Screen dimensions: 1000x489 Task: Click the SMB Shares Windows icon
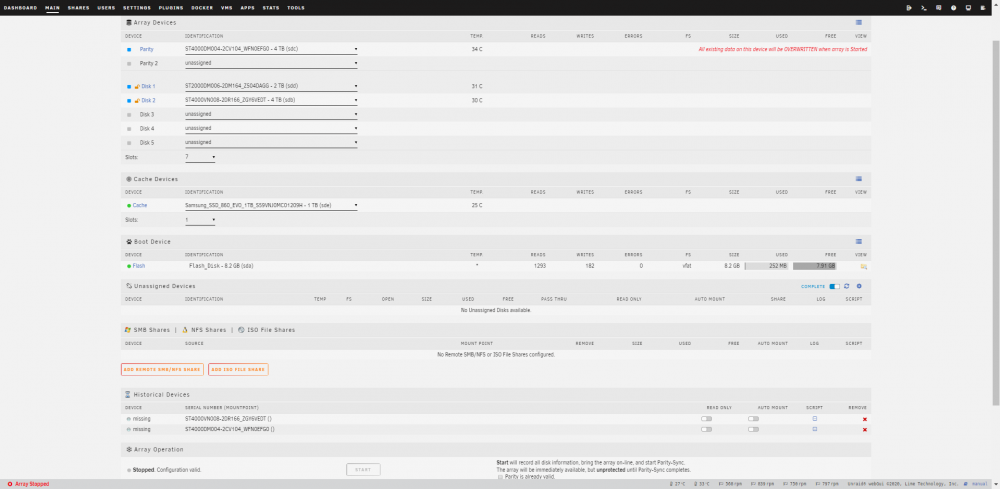pos(128,330)
